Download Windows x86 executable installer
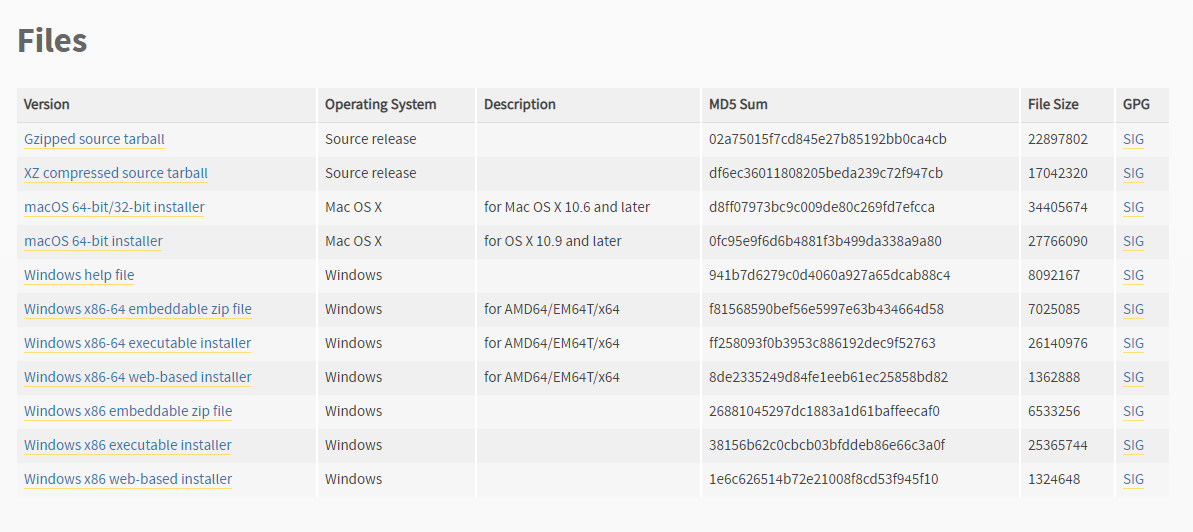This screenshot has height=532, width=1193. [127, 445]
